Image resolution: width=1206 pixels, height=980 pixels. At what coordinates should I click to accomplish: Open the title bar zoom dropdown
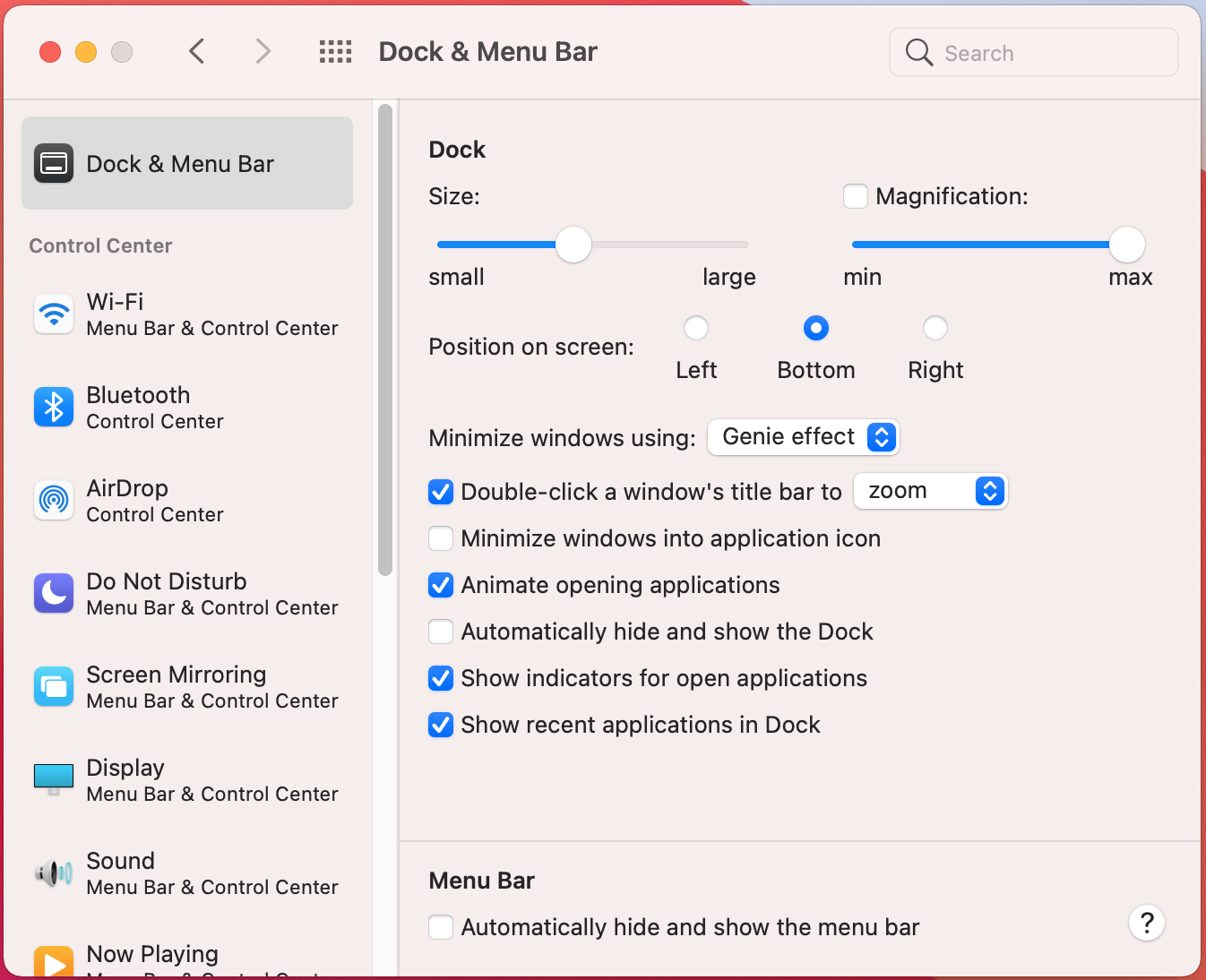(x=930, y=491)
